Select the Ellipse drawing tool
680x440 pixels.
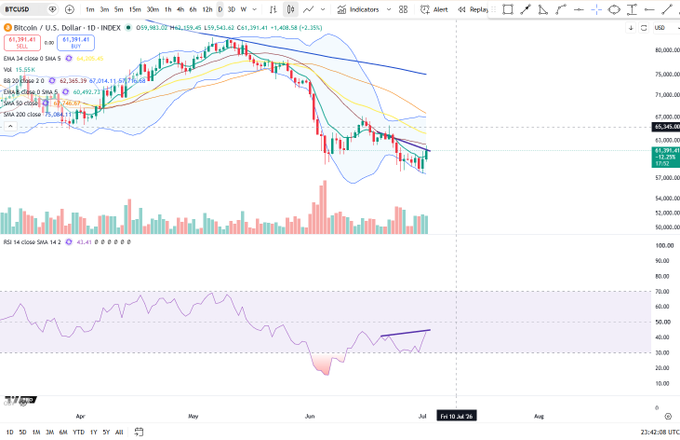[x=614, y=10]
